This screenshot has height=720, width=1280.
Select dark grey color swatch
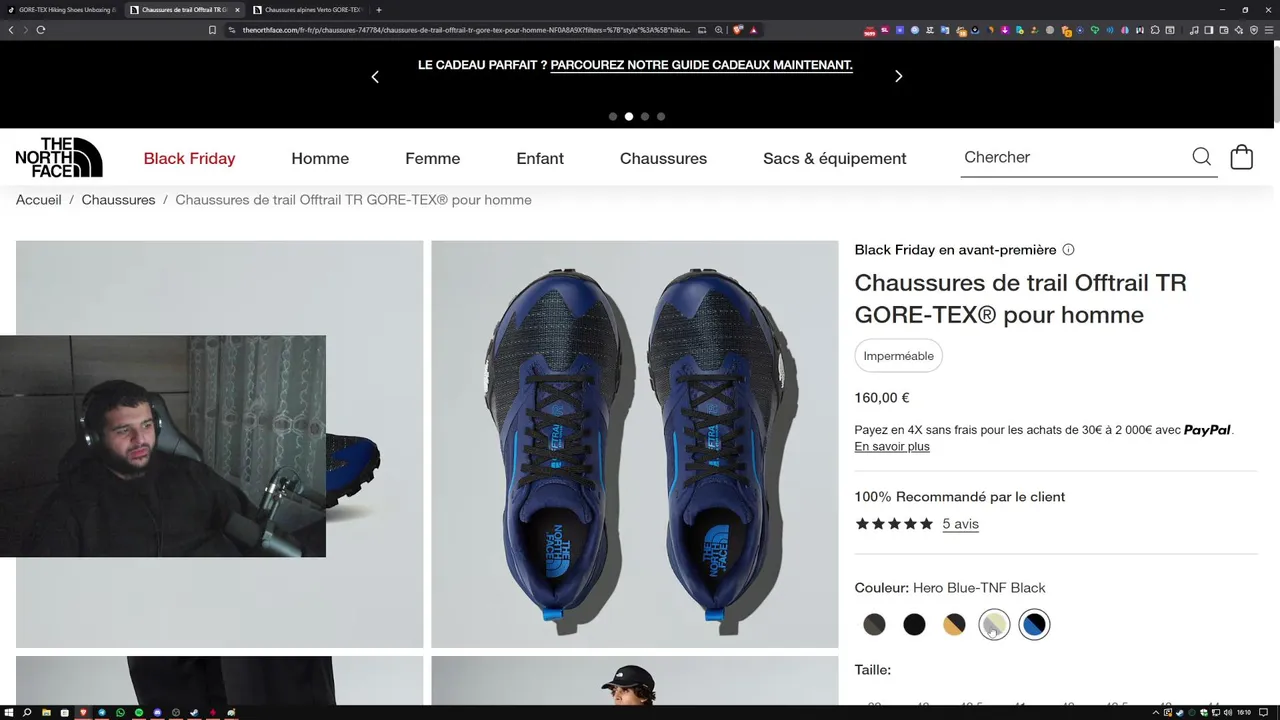click(x=874, y=625)
